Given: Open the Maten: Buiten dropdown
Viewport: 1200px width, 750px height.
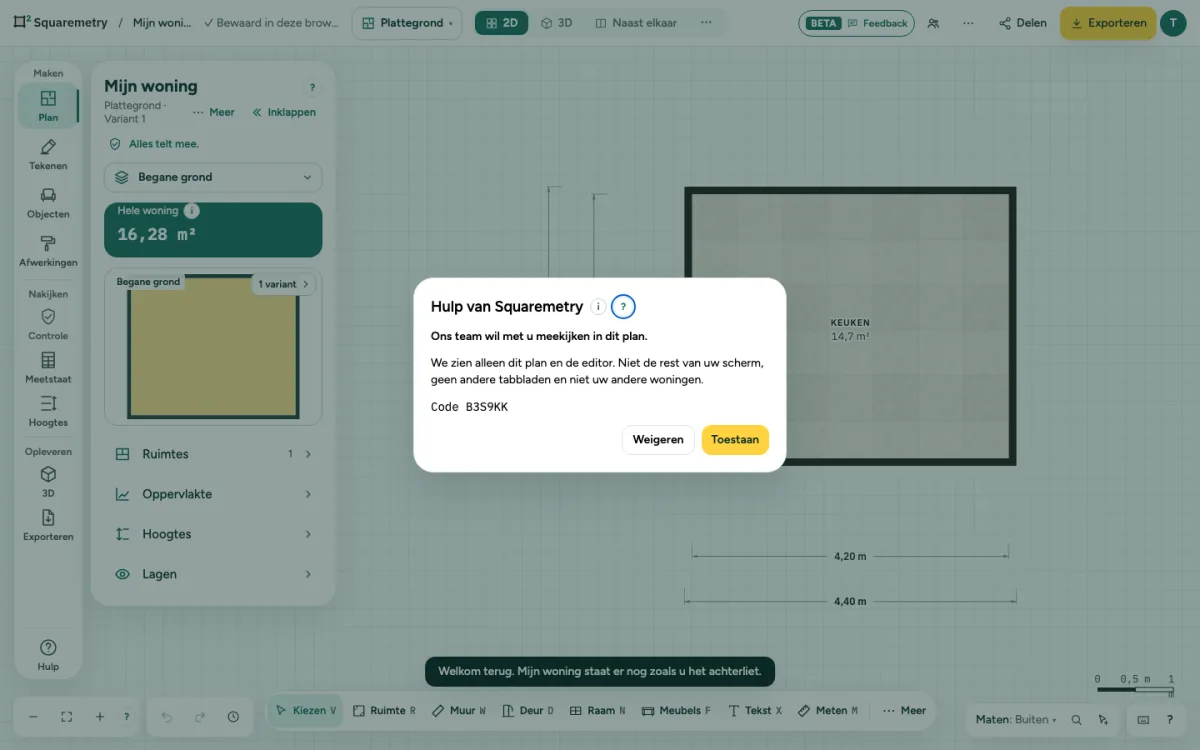Looking at the screenshot, I should point(1016,720).
